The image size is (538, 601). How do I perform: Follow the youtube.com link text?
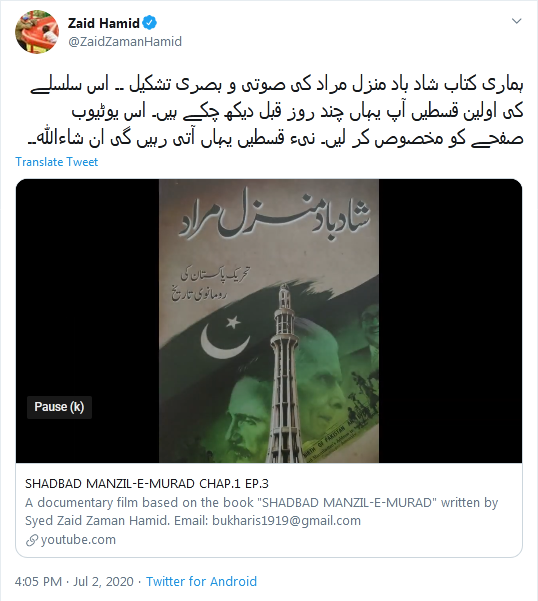[78, 540]
